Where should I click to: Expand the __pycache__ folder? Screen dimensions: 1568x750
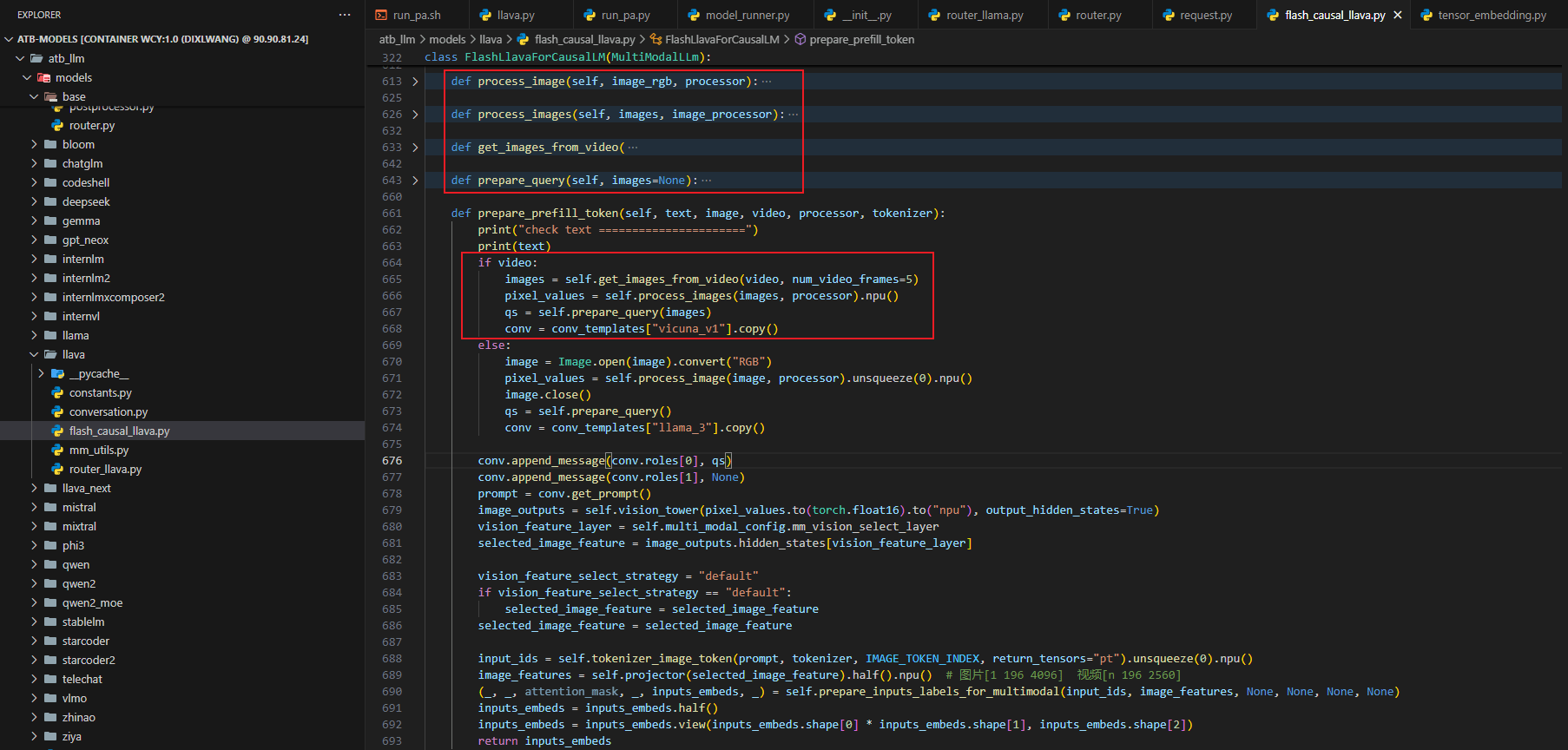coord(41,373)
